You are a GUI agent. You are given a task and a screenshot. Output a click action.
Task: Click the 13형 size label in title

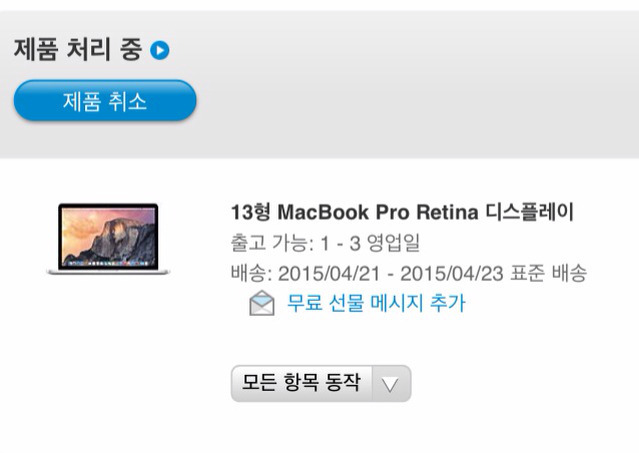tap(251, 212)
